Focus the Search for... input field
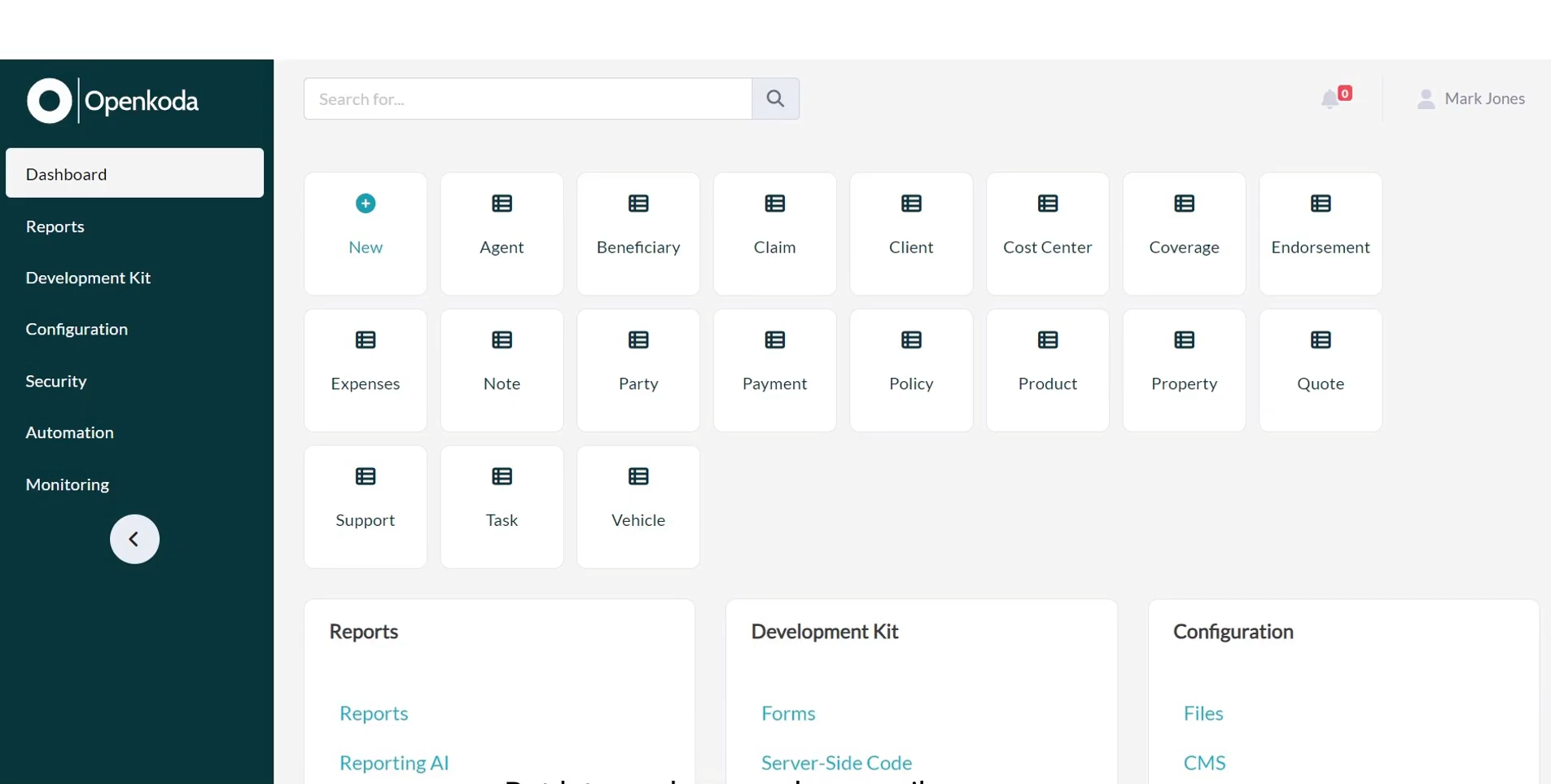 [528, 99]
